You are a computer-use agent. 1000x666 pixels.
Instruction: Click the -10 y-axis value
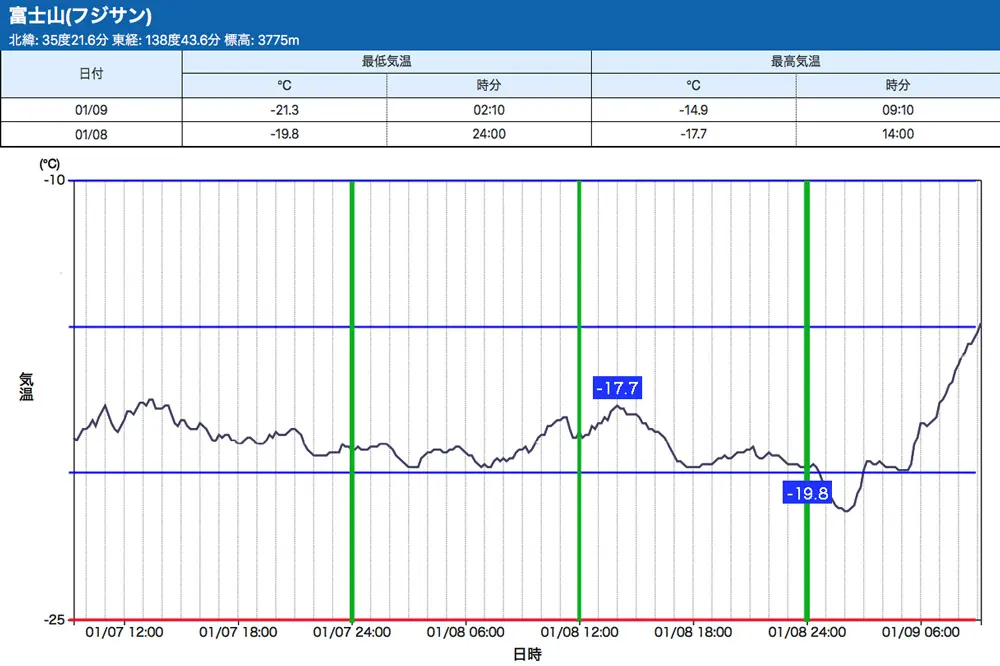pos(54,180)
